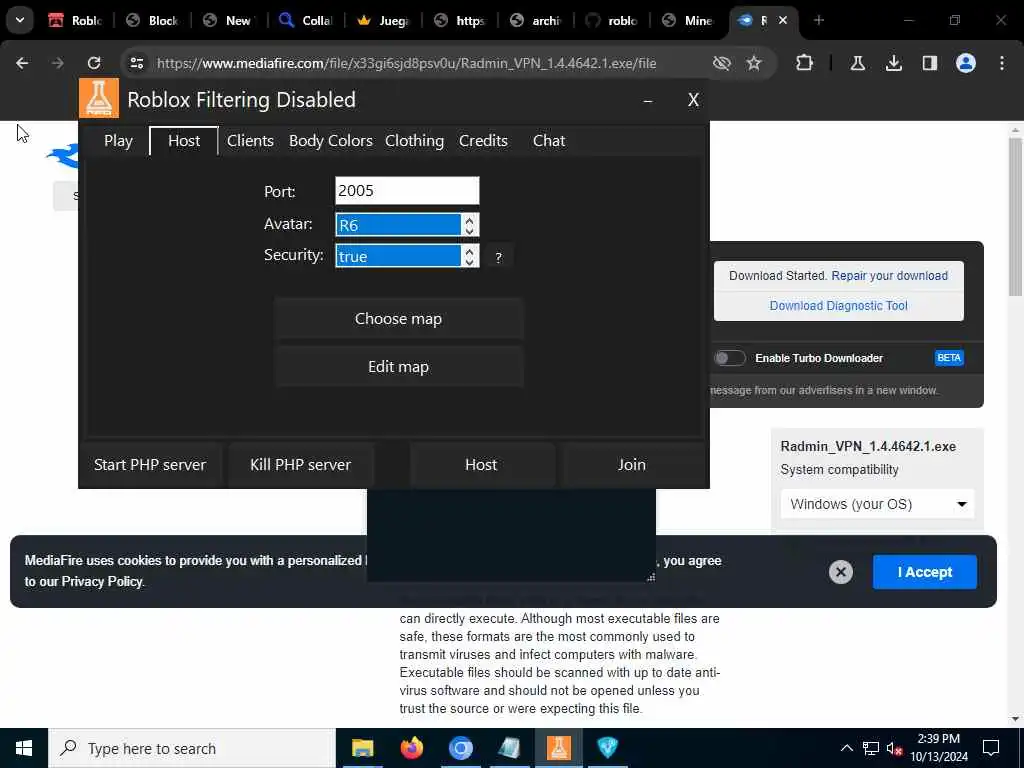
Task: Click the Host button in the bottom row
Action: [x=481, y=464]
